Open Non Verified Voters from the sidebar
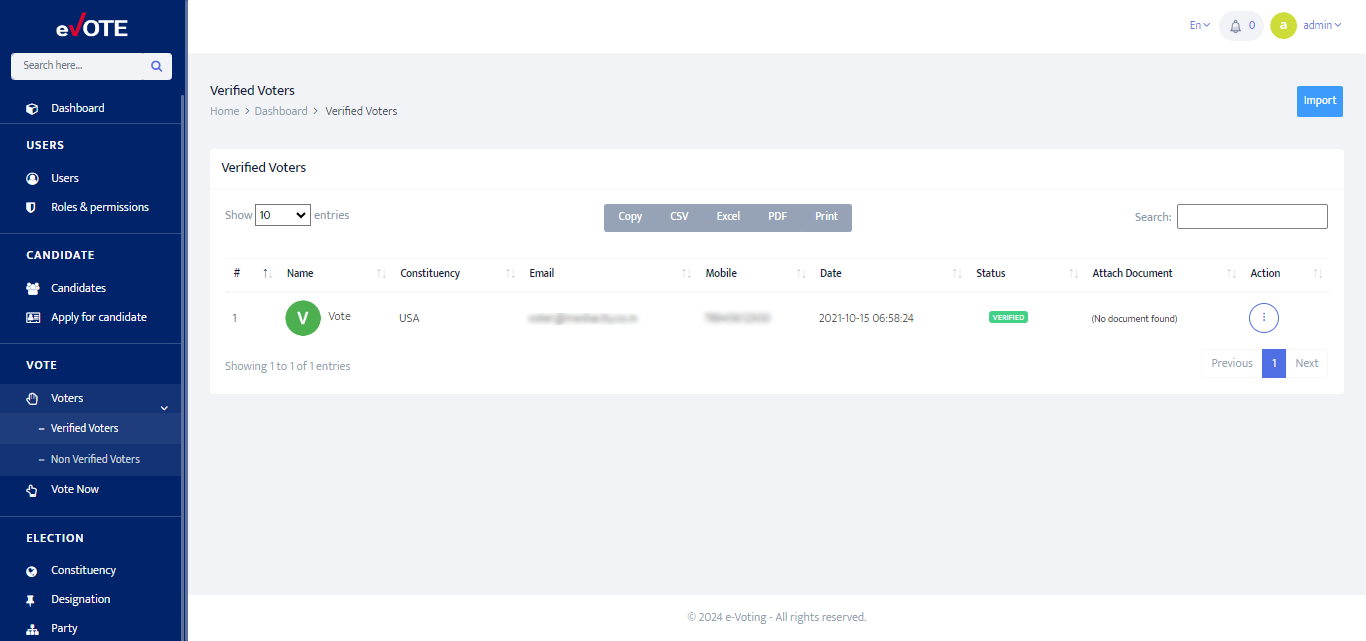 [93, 458]
